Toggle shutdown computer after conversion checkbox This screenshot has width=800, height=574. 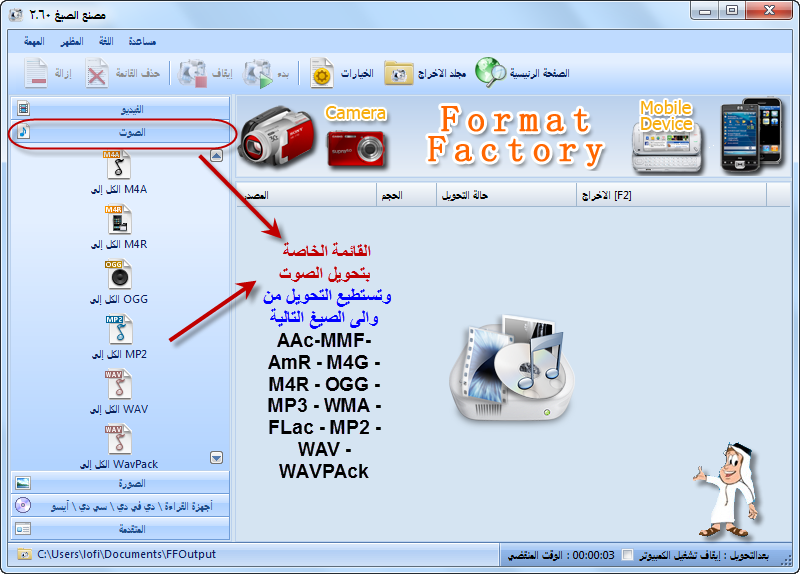[x=628, y=555]
